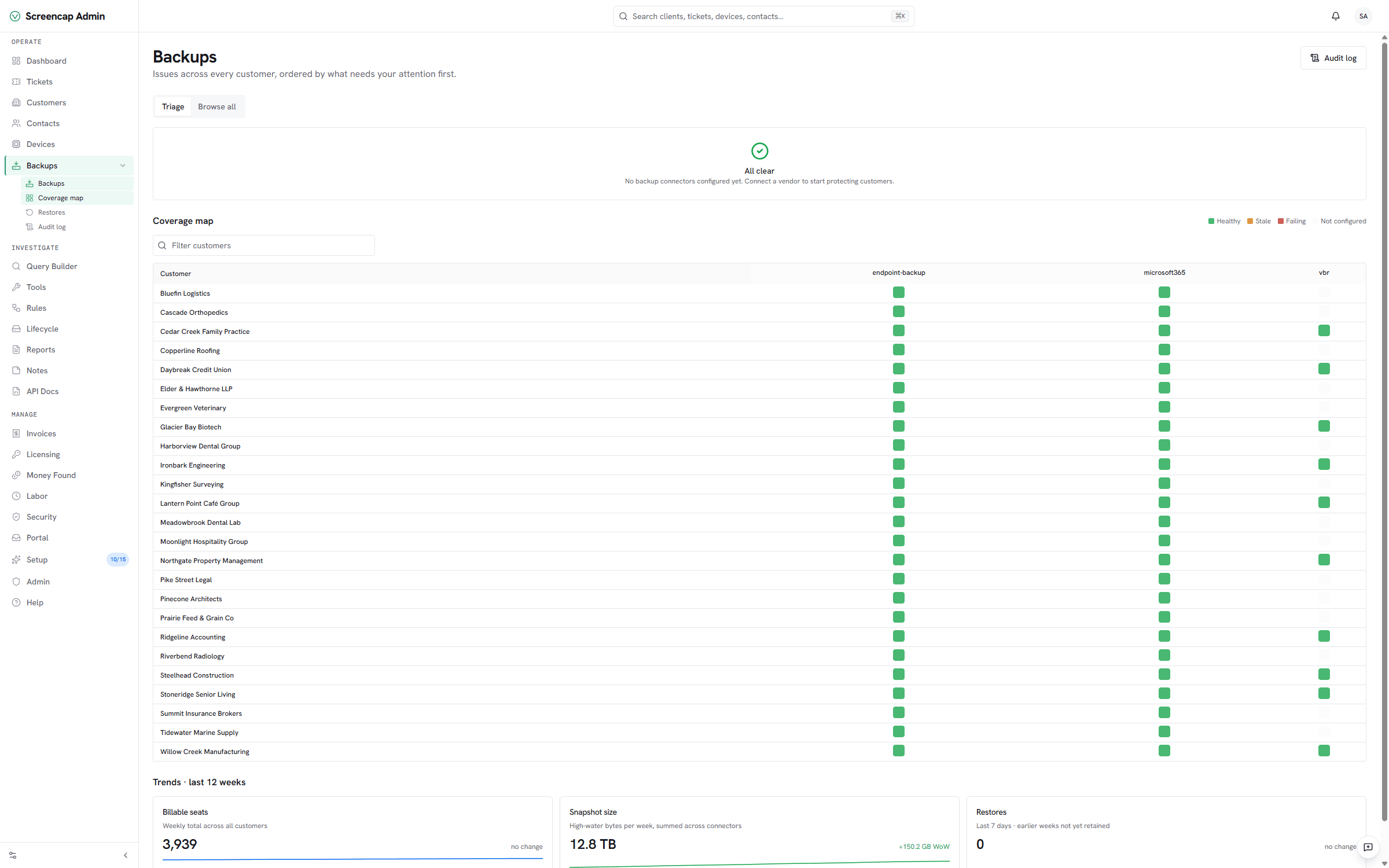Open the feedback chat bubble icon
The width and height of the screenshot is (1389, 868).
tap(1368, 847)
